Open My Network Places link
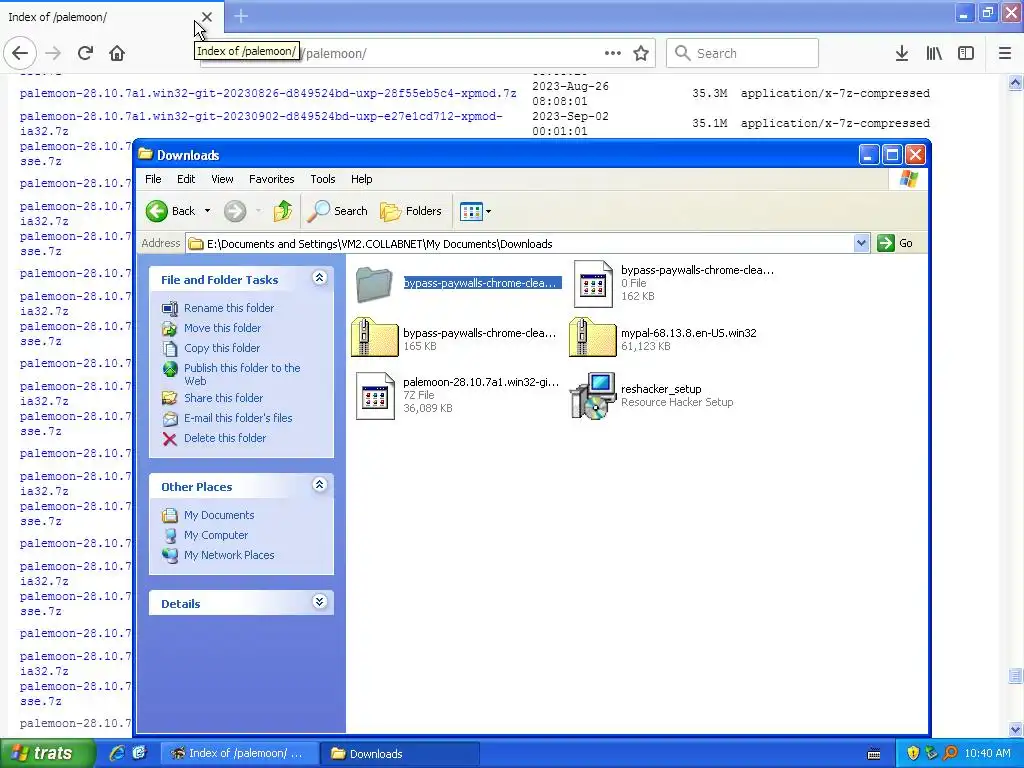1024x768 pixels. coord(229,555)
